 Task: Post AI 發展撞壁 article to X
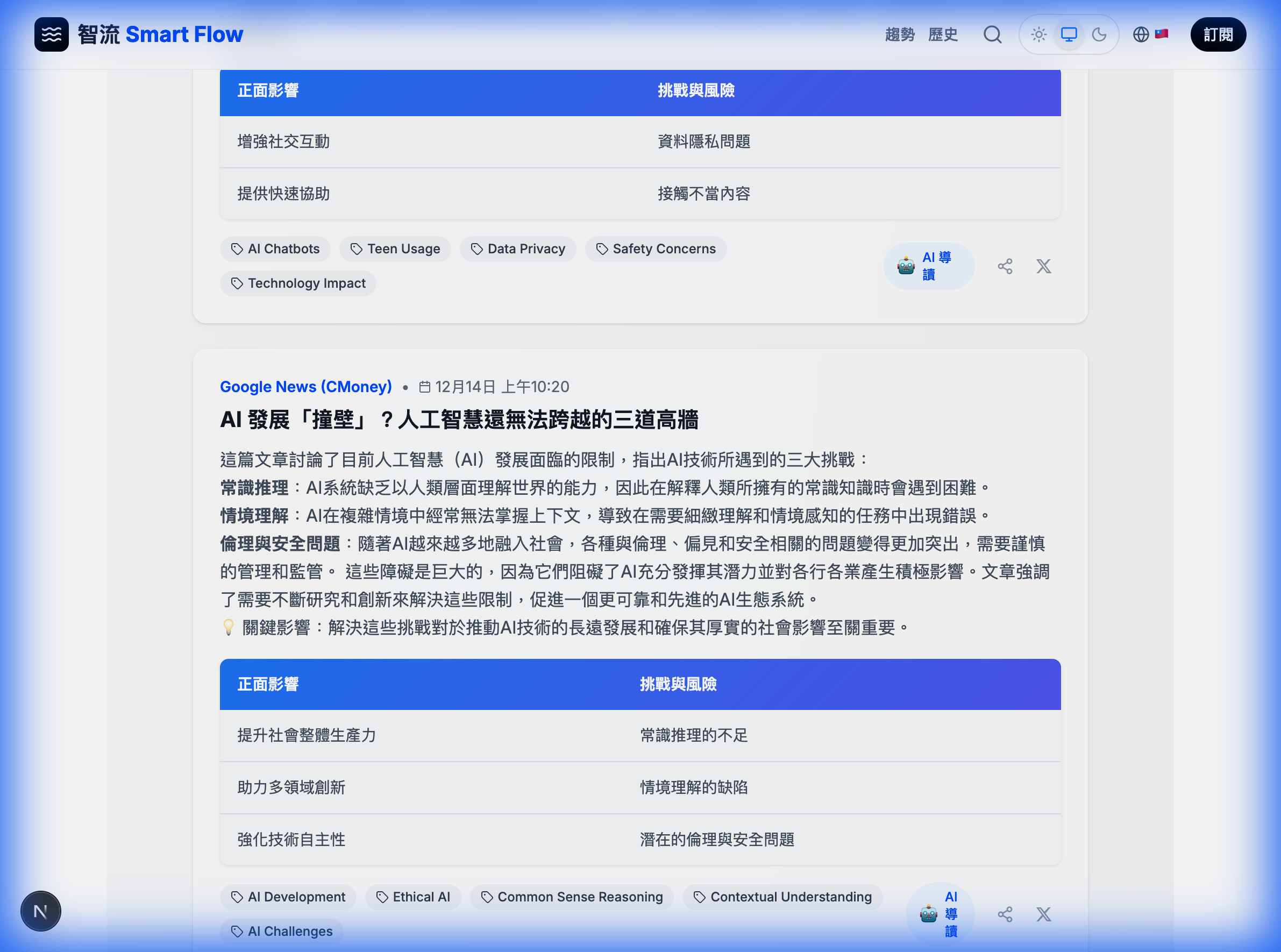tap(1044, 914)
